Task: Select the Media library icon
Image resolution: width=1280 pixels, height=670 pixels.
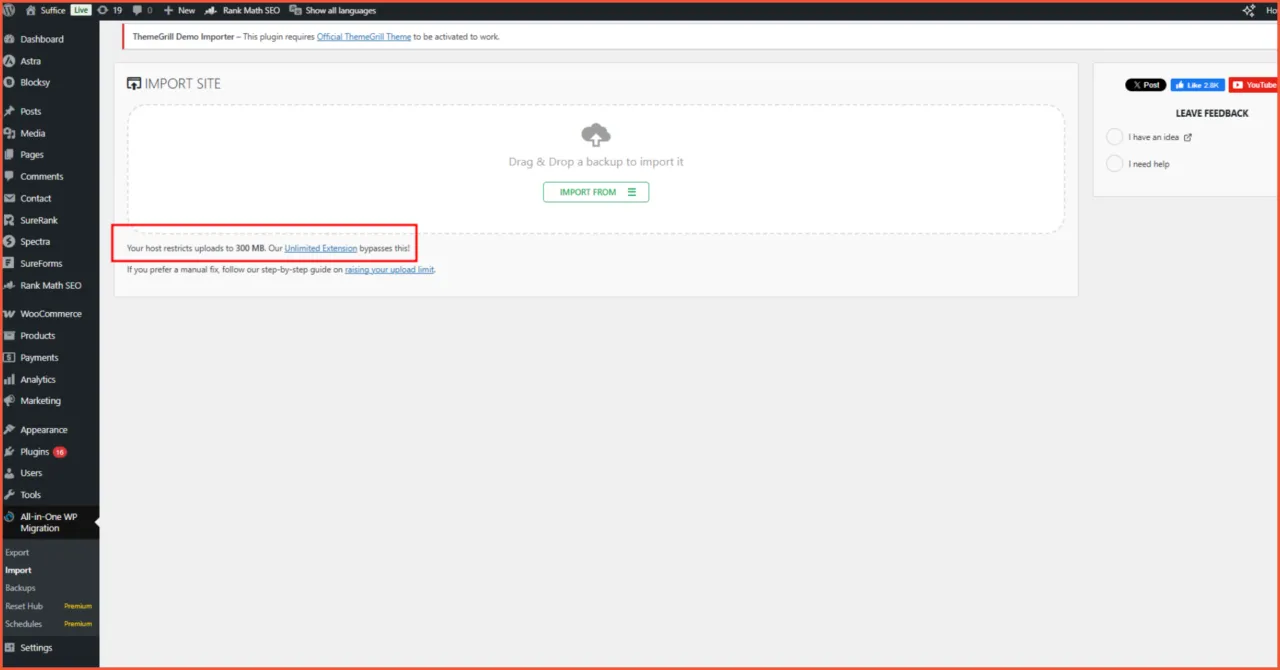Action: click(11, 132)
